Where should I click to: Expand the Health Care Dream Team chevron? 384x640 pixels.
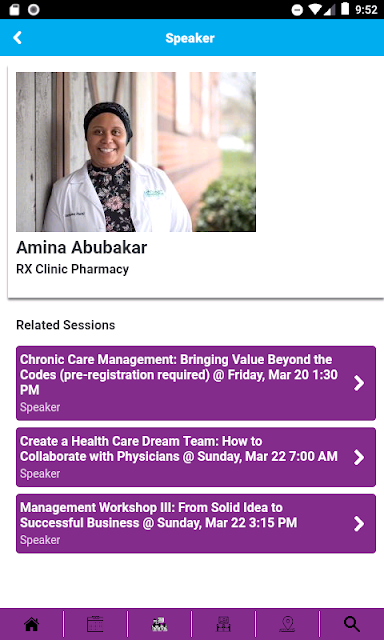[x=359, y=457]
